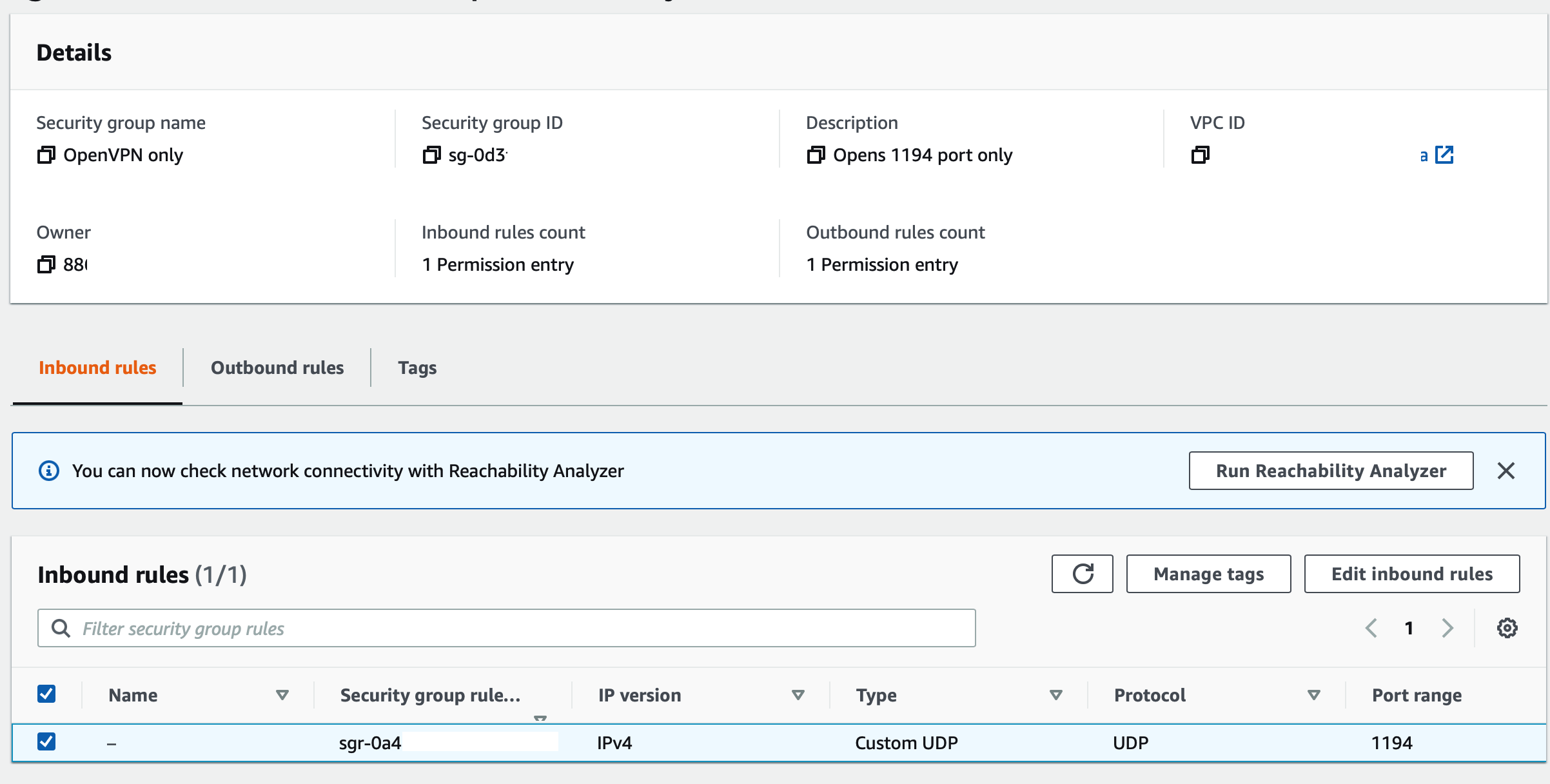This screenshot has width=1550, height=784.
Task: Refresh the inbound rules list
Action: point(1083,574)
